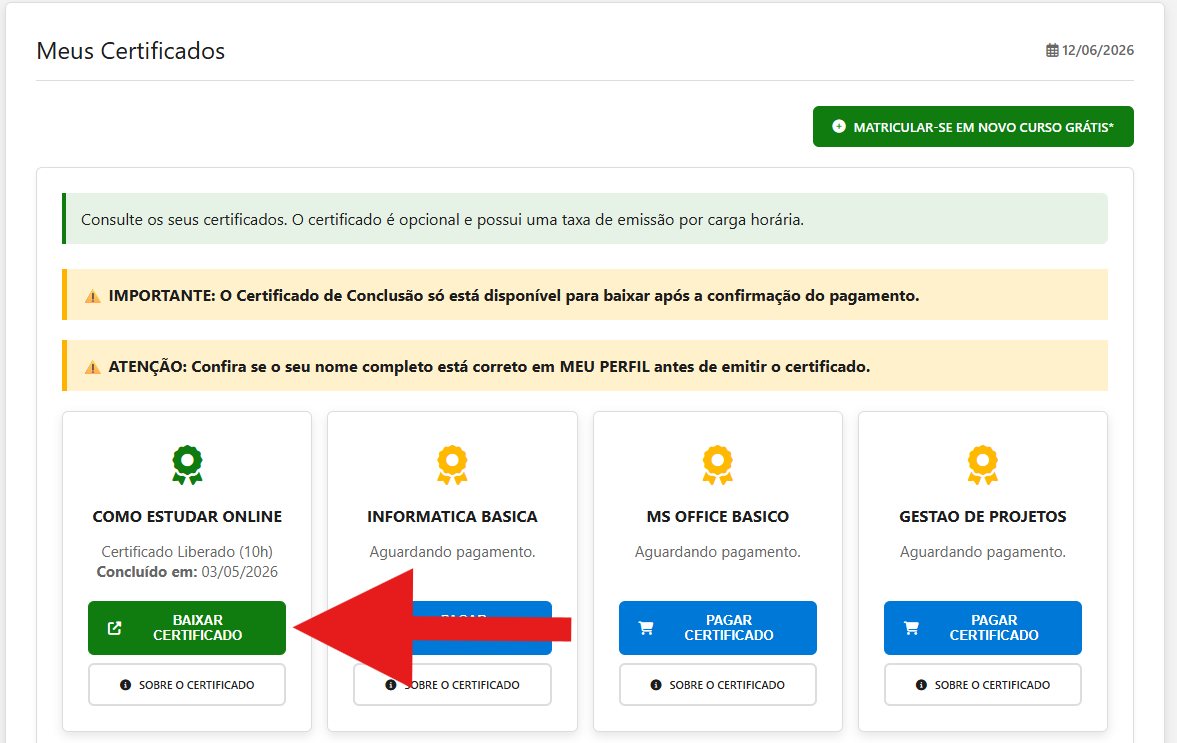Click the green Consulte os seus certificados notice
The image size is (1177, 743).
(585, 218)
